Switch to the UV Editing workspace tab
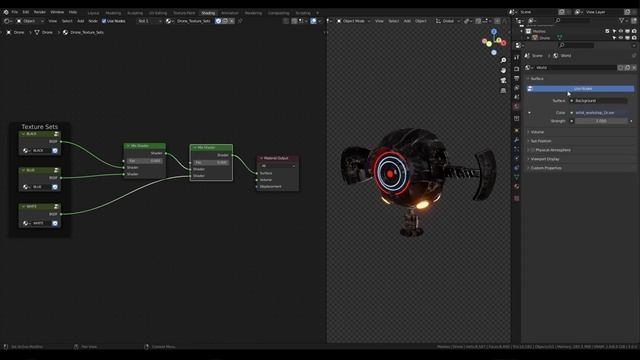Screen dimensions: 640x360 [158, 13]
